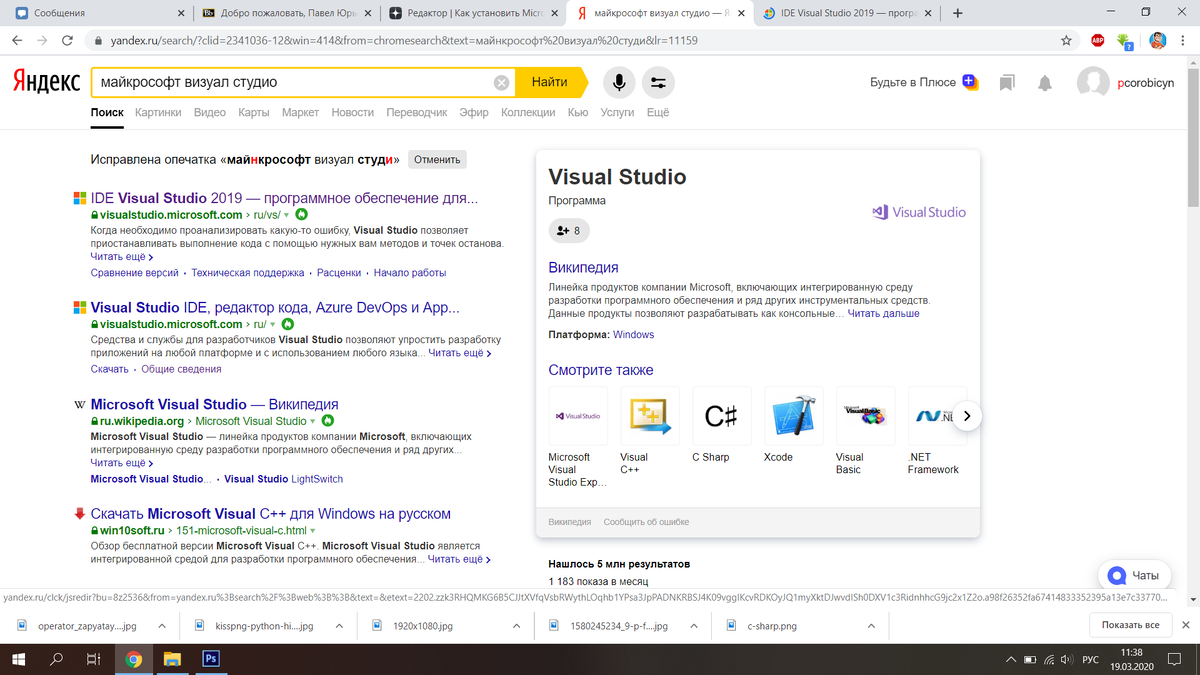The height and width of the screenshot is (675, 1200).
Task: Click the Visual Studio logo in info card
Action: [x=917, y=212]
